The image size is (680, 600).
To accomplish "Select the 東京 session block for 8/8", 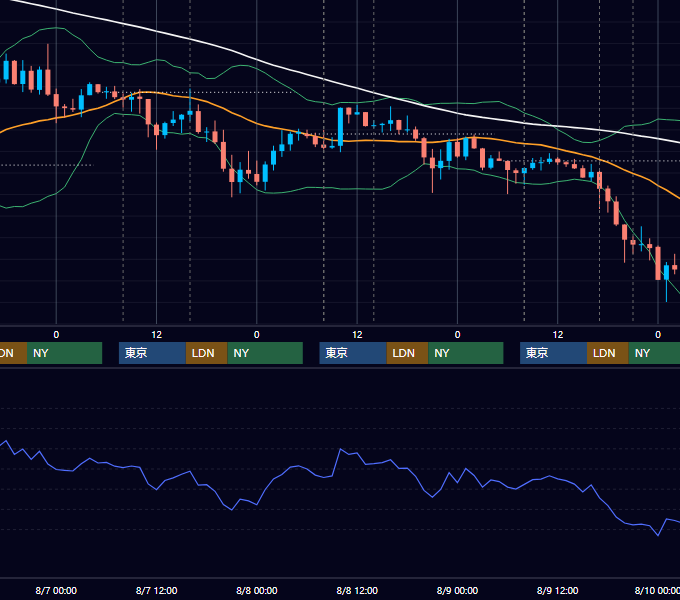I will [x=353, y=353].
